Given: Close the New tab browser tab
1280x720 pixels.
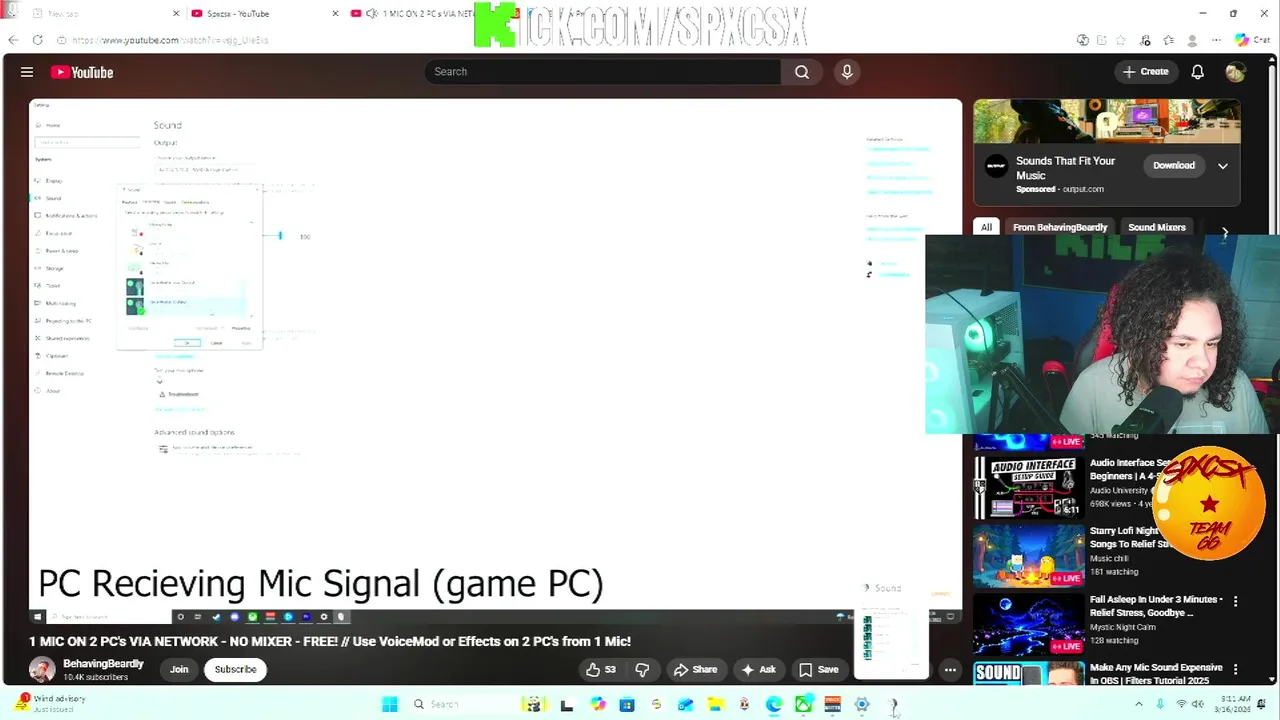Looking at the screenshot, I should pos(176,14).
